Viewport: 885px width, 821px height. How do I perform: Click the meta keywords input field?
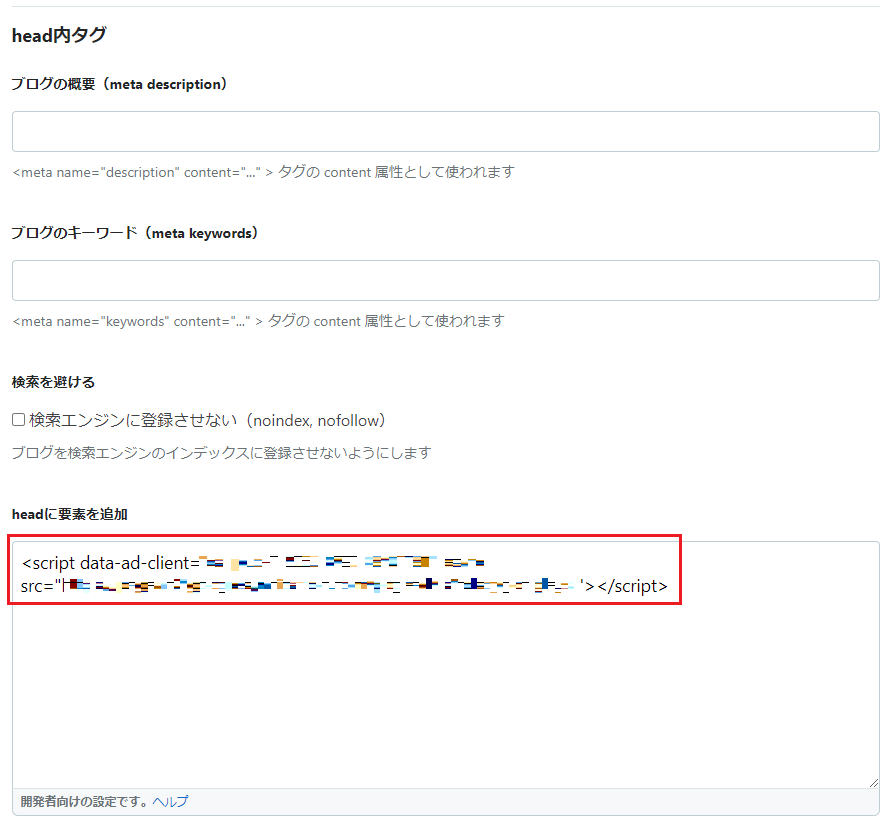click(444, 281)
